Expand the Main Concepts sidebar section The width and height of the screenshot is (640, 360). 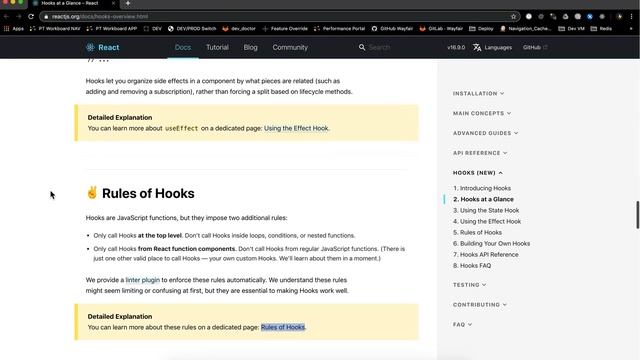tap(482, 113)
